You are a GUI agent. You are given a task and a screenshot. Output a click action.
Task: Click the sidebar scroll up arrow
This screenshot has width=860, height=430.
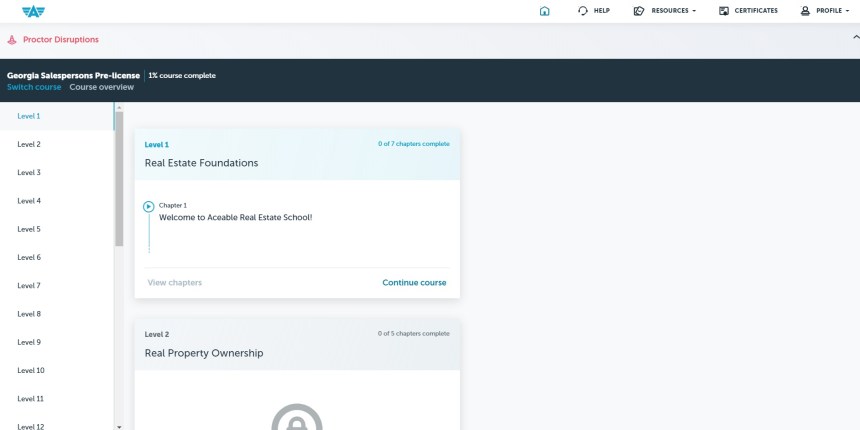[x=119, y=107]
